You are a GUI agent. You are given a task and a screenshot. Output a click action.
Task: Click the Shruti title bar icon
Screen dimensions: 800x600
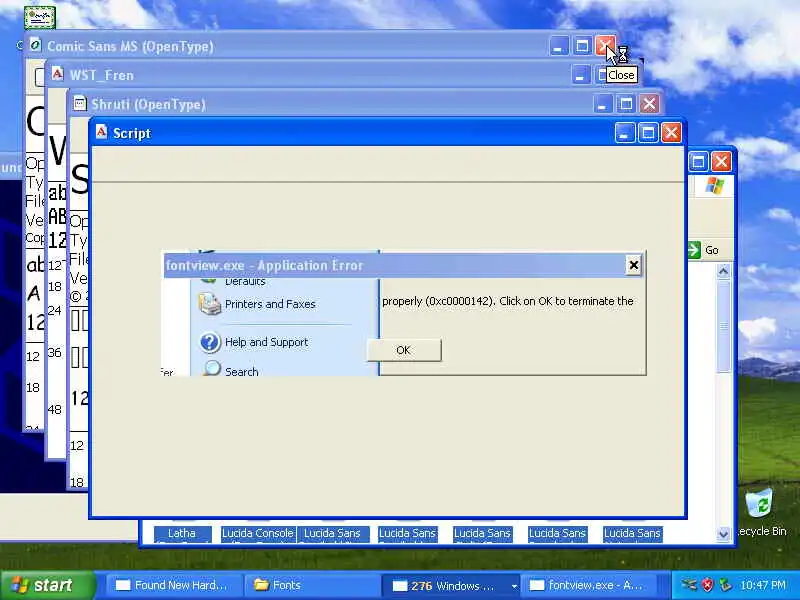[80, 104]
